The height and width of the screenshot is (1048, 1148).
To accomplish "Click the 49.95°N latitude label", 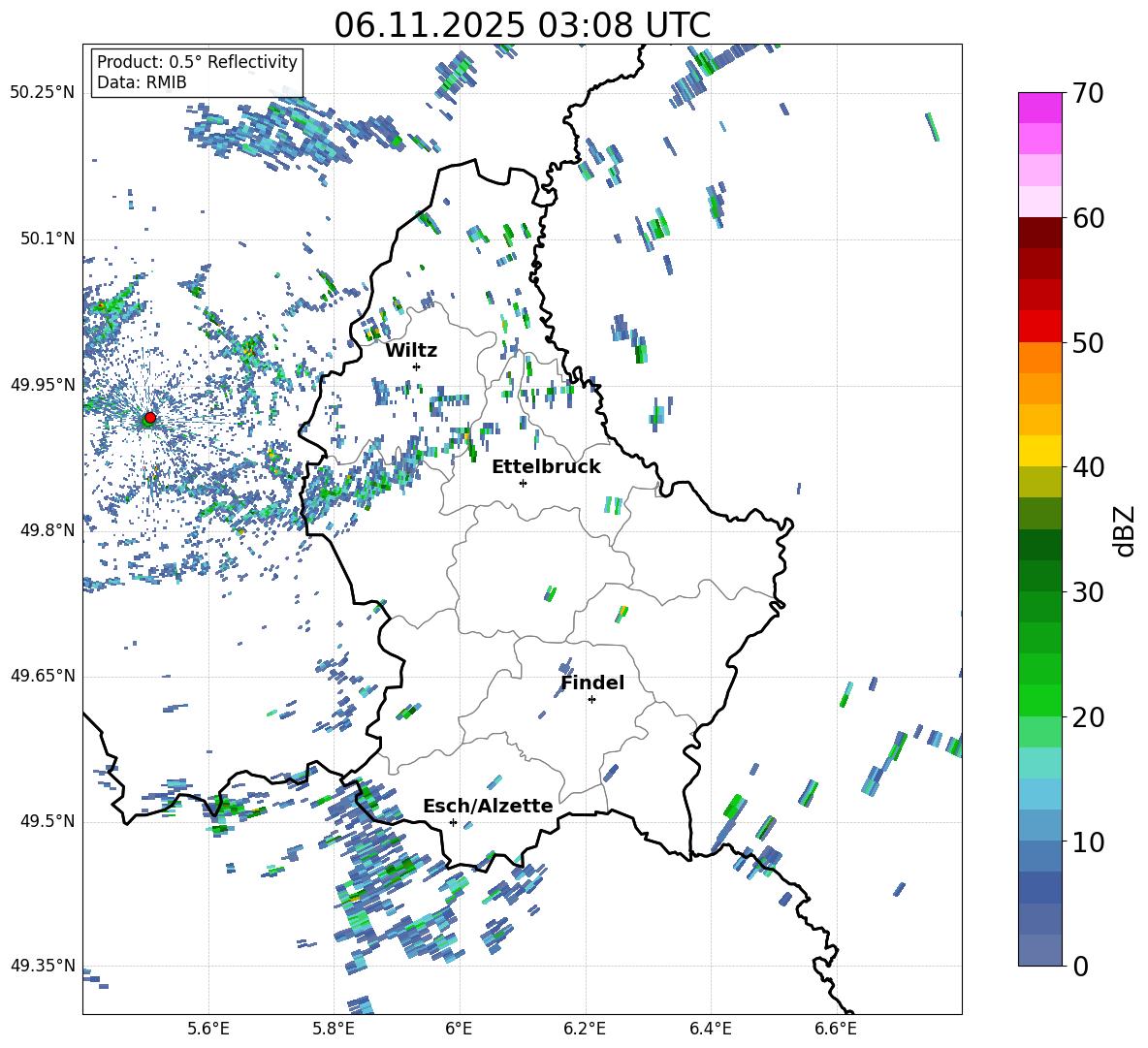I will 42,384.
